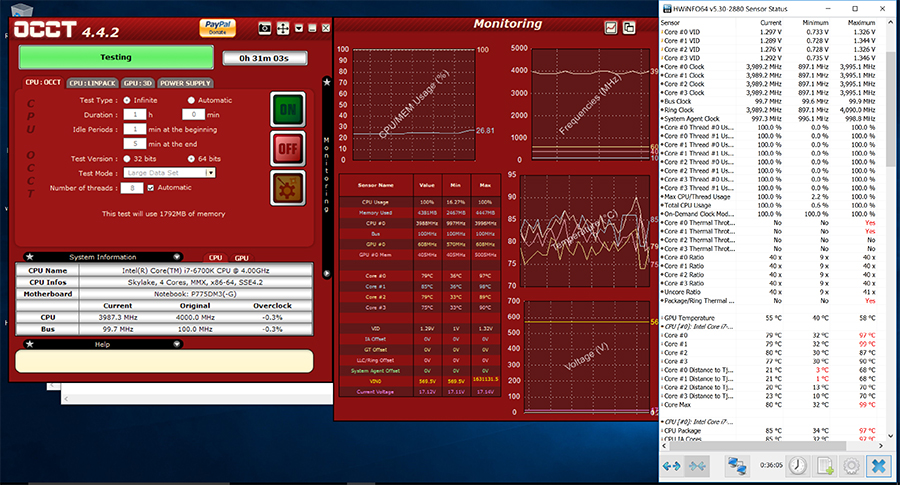900x485 pixels.
Task: Toggle Automatic number of threads checkbox
Action: tap(150, 188)
